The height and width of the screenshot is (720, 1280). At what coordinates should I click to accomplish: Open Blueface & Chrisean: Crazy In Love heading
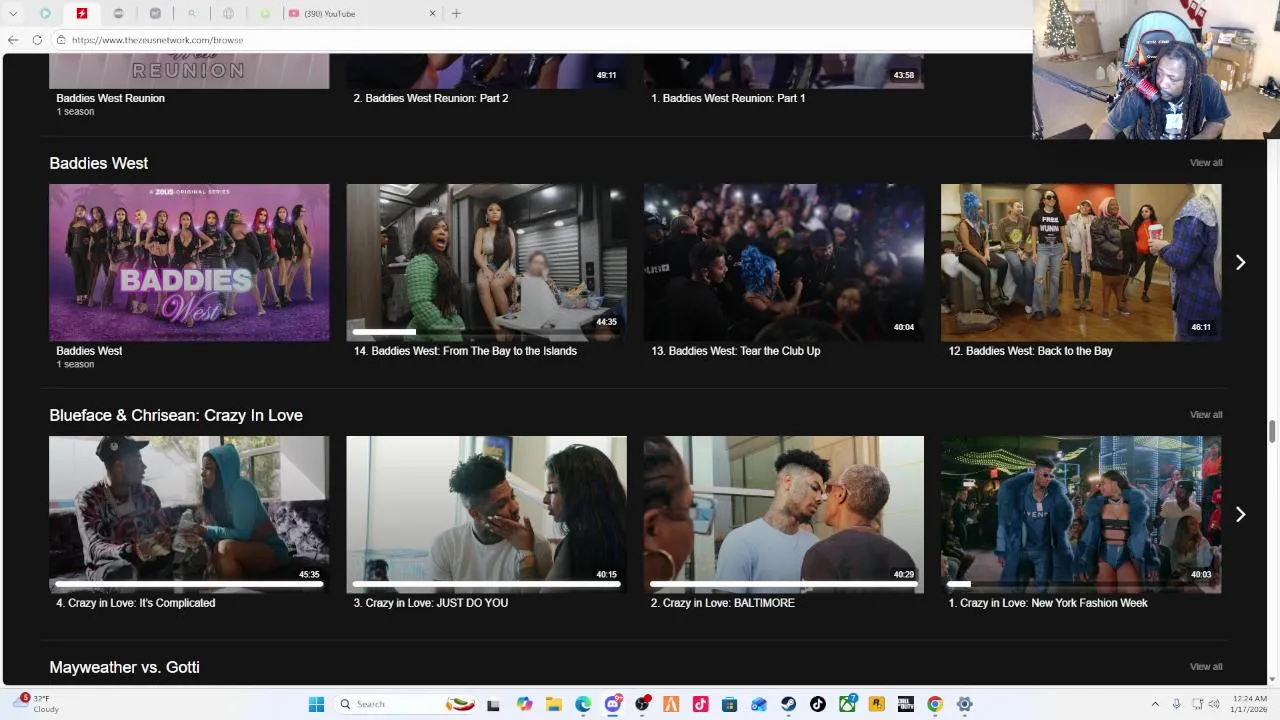[176, 415]
